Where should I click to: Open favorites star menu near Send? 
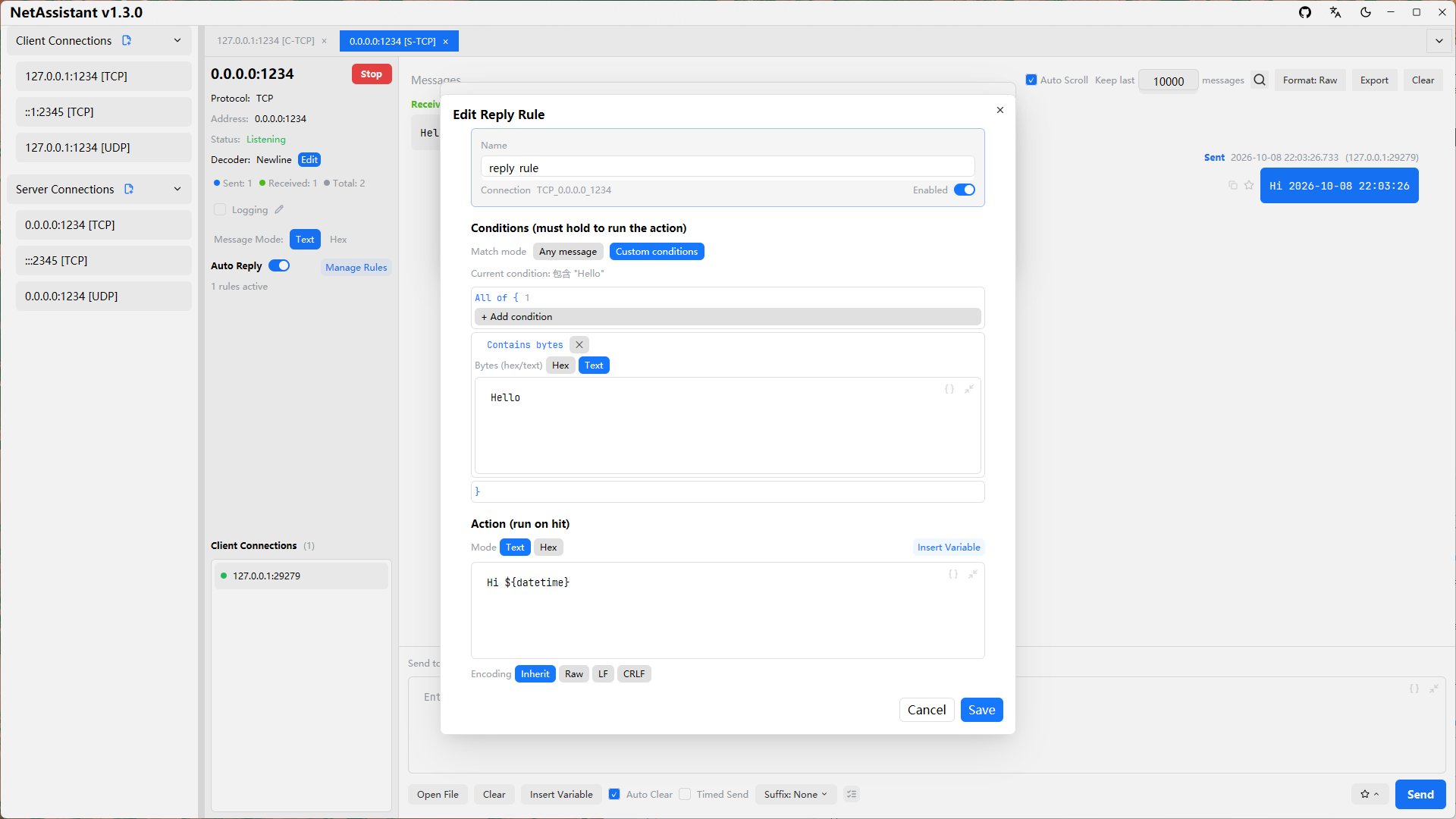pyautogui.click(x=1370, y=794)
